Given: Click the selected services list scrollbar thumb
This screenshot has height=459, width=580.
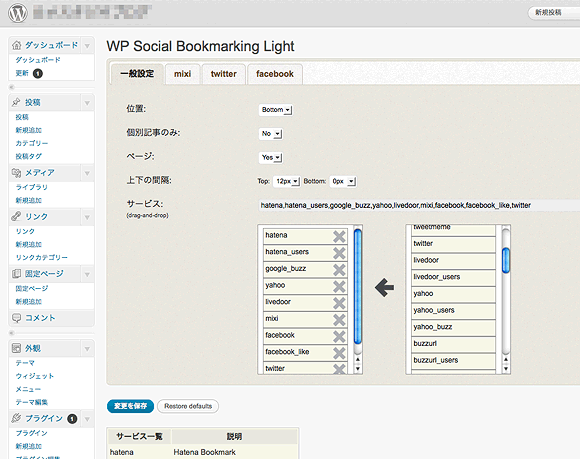Looking at the screenshot, I should pyautogui.click(x=358, y=287).
